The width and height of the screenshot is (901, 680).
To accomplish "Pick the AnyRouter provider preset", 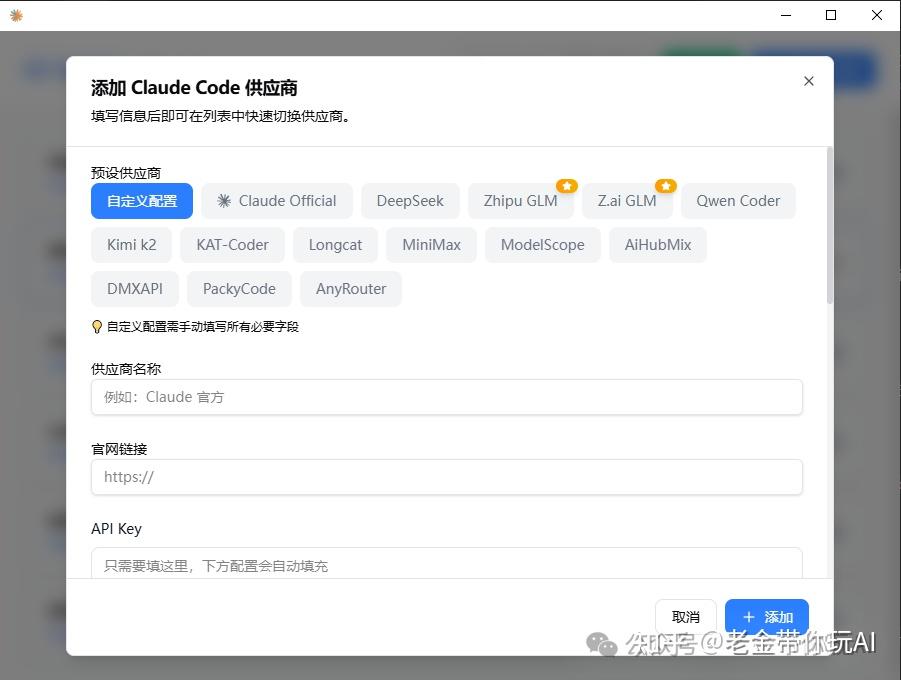I will [x=350, y=288].
